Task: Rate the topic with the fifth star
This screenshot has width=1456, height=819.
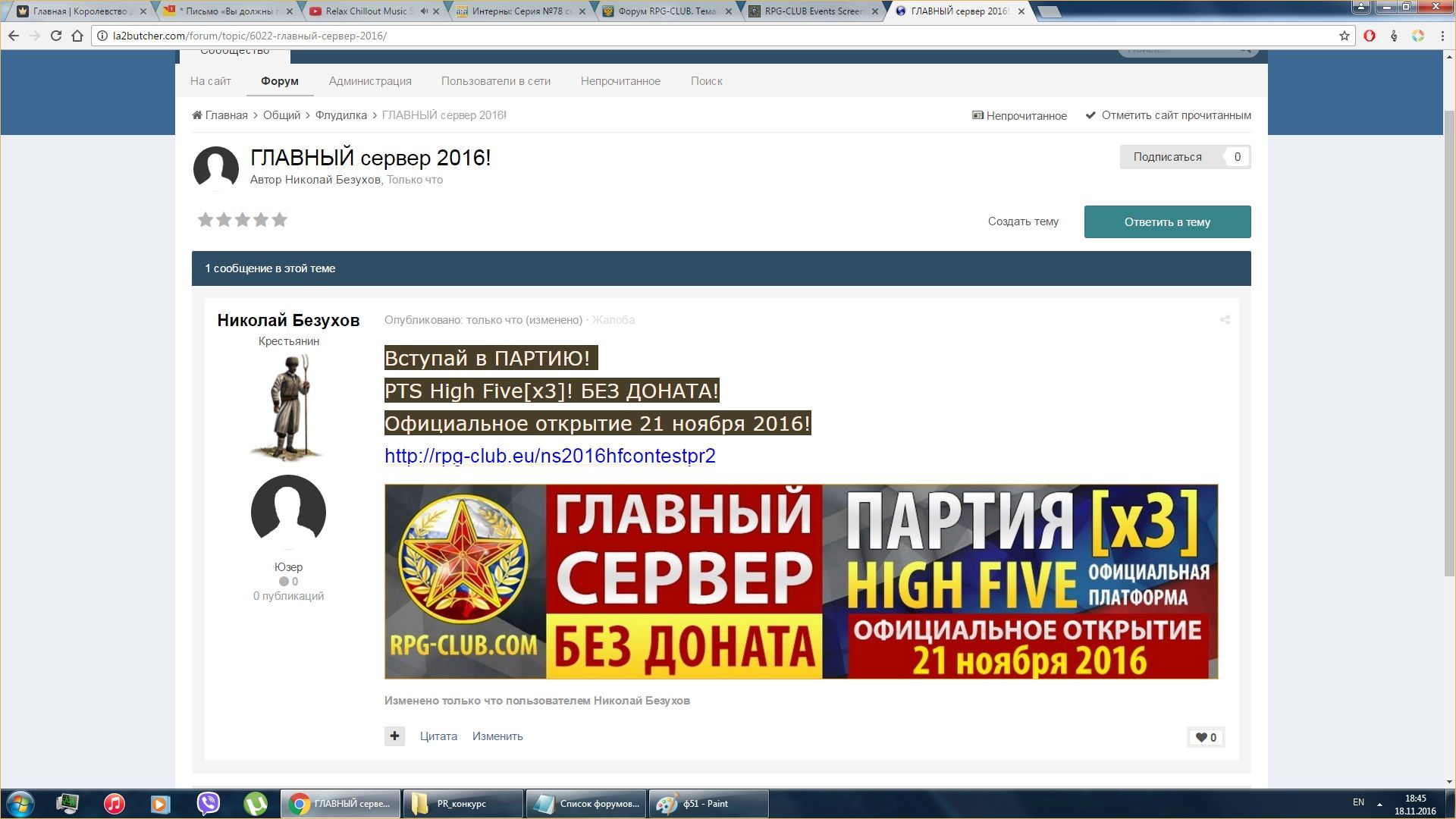Action: tap(280, 220)
